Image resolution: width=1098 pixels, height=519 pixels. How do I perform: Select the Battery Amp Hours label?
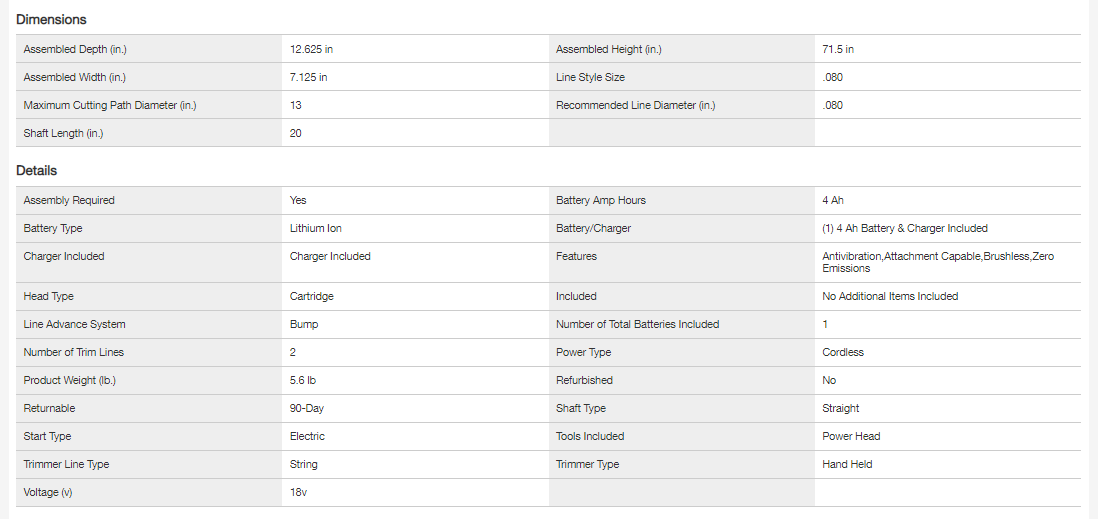601,200
